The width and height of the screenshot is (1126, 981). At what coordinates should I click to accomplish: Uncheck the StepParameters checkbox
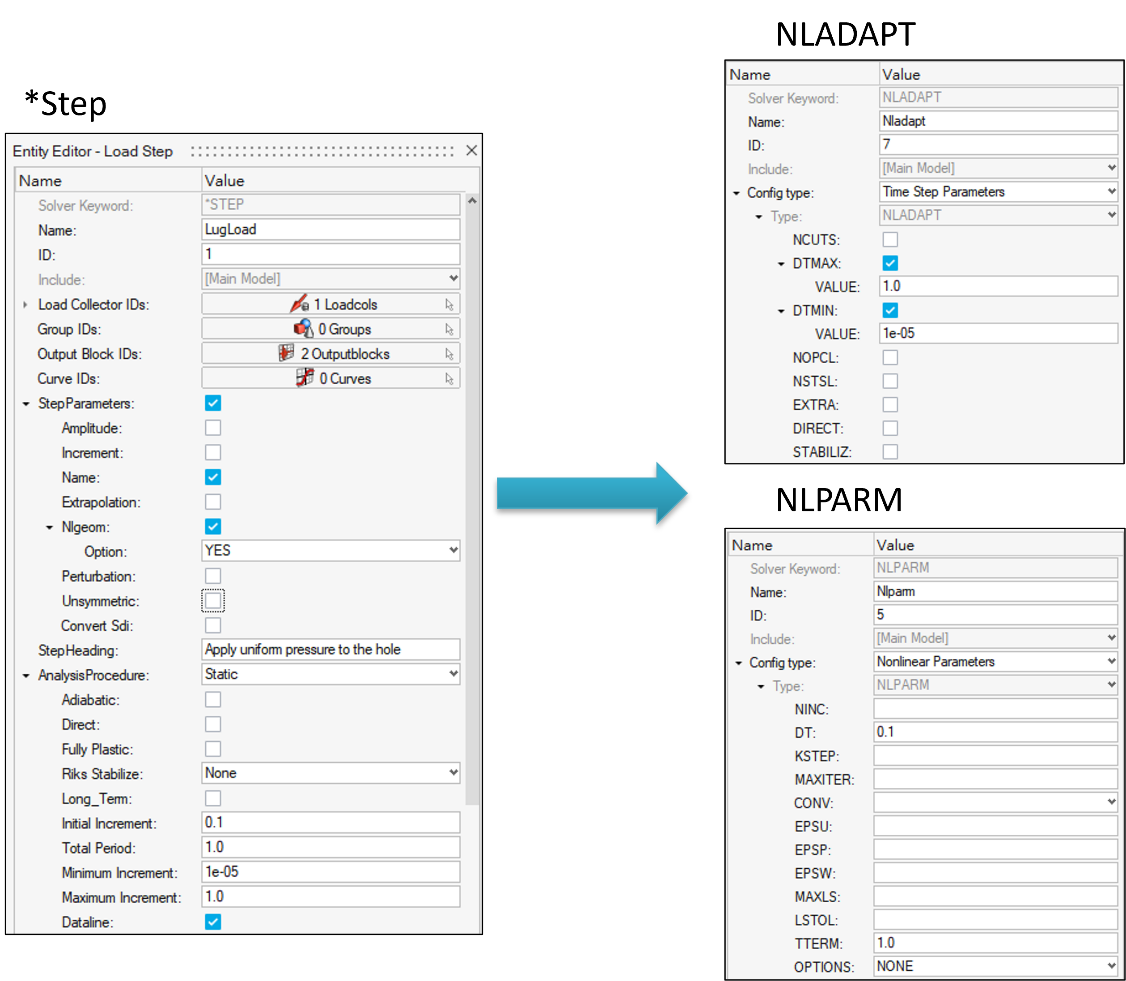(213, 403)
